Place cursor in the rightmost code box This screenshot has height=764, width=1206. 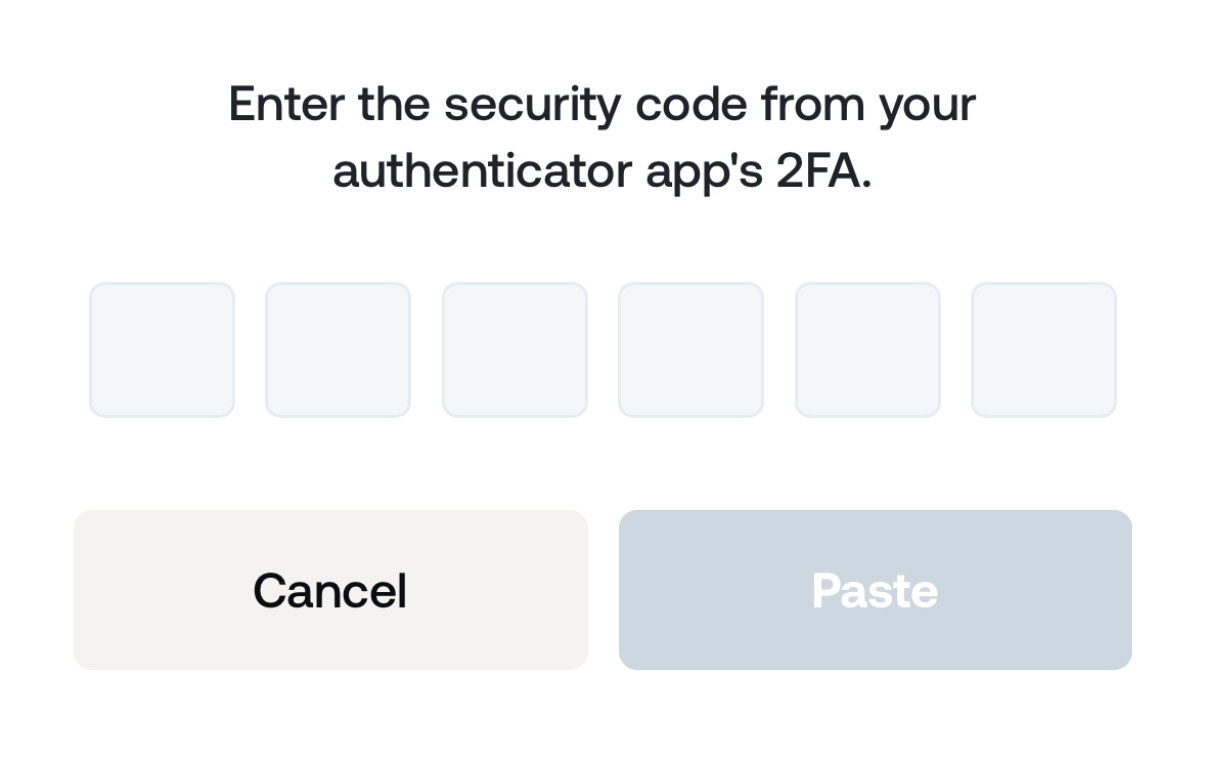[1044, 350]
